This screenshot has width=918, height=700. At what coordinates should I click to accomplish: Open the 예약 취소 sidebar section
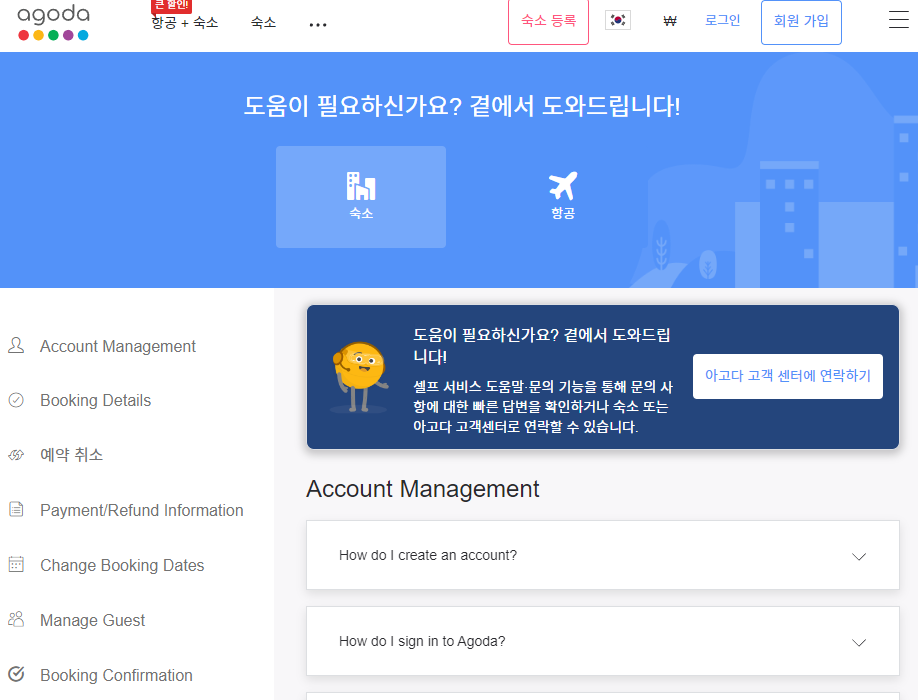pos(71,455)
